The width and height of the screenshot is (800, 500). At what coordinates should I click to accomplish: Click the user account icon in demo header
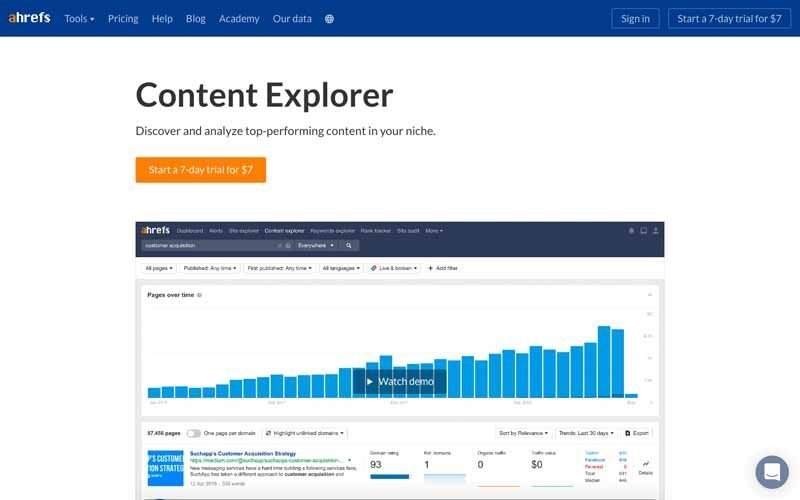(656, 231)
